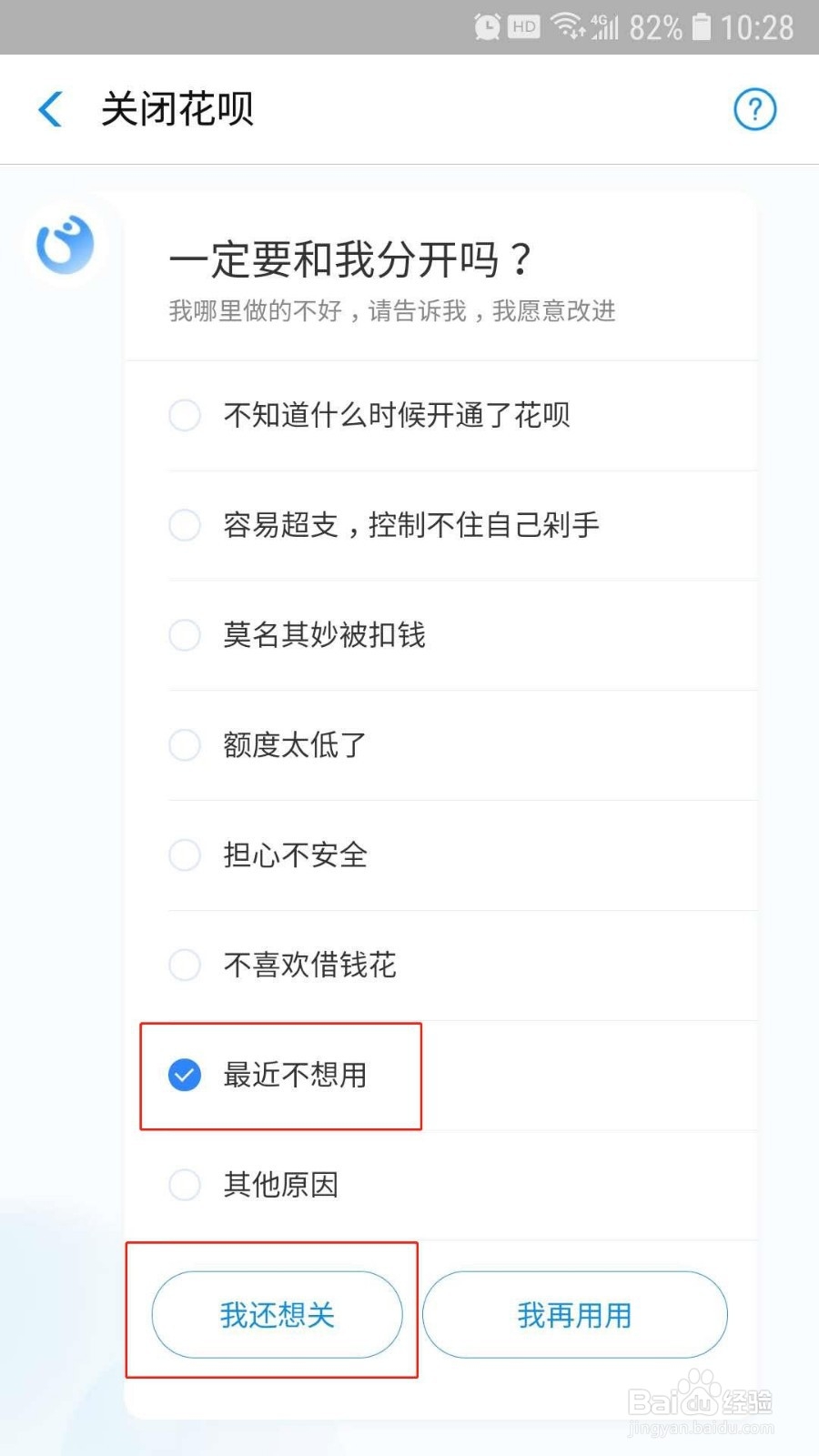Tap the Wi-Fi signal status icon
The image size is (819, 1456).
point(568,26)
